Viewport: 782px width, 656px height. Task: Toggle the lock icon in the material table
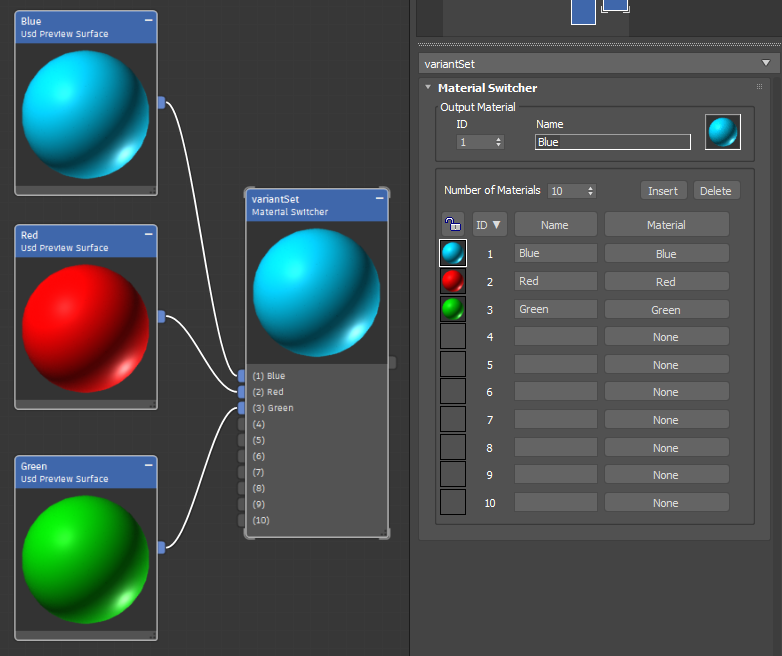point(453,224)
